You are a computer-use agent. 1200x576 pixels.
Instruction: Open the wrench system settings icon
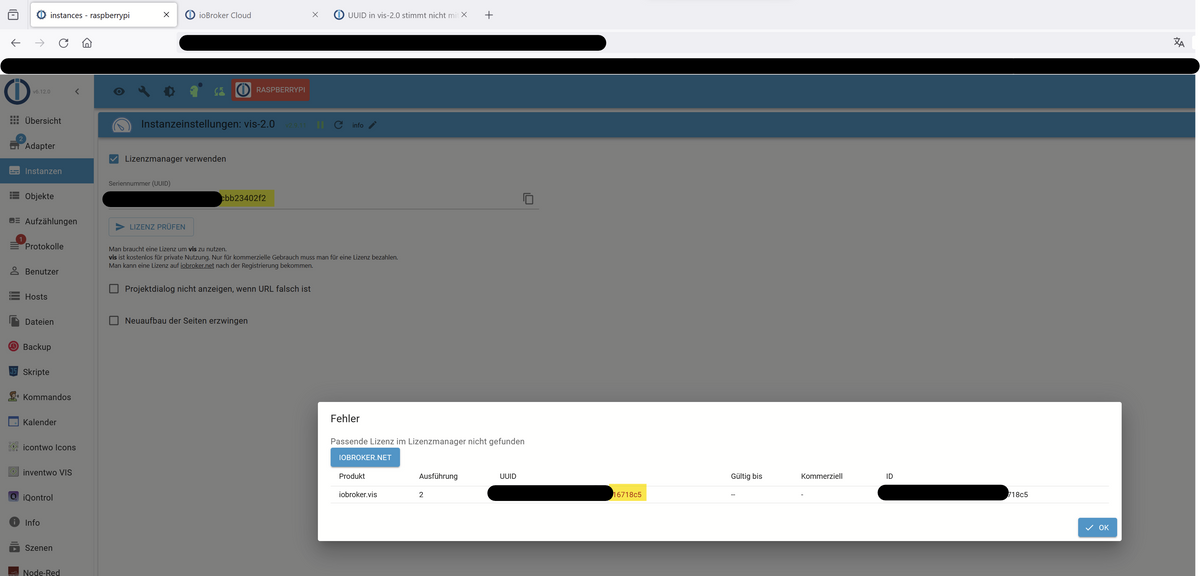pos(144,91)
